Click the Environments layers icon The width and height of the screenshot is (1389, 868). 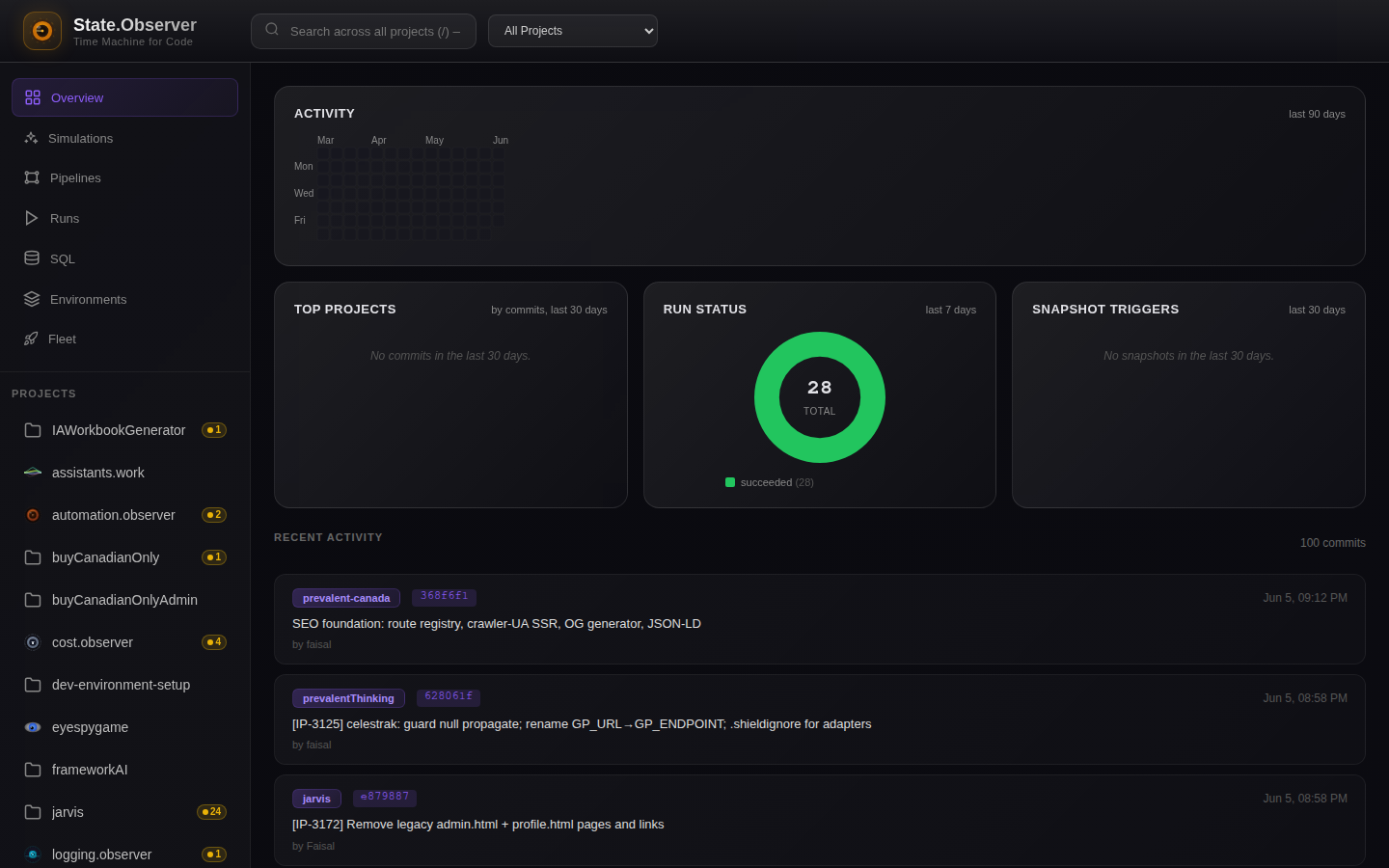coord(32,299)
